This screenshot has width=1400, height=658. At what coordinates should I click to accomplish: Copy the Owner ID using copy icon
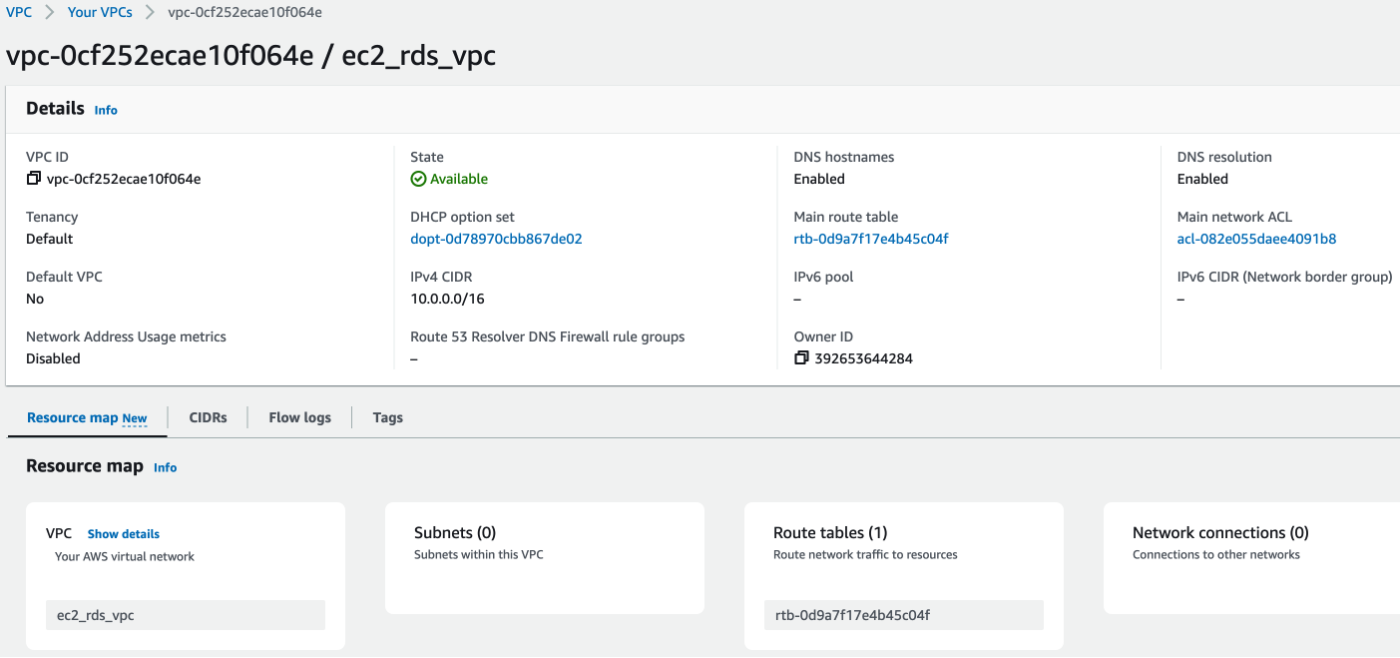coord(801,358)
